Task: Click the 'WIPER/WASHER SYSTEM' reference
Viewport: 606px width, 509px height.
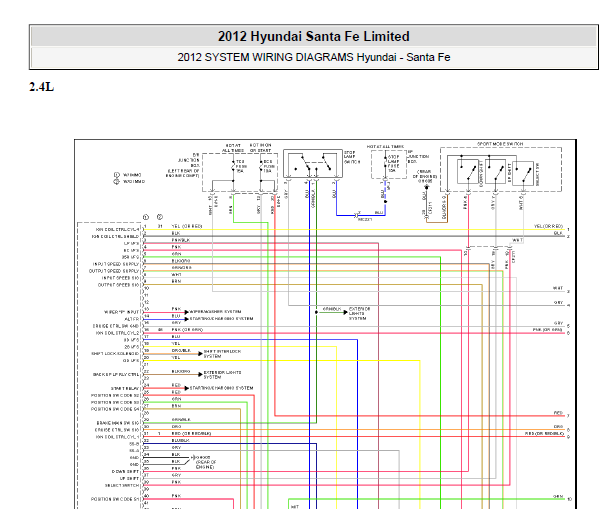Action: [x=215, y=312]
